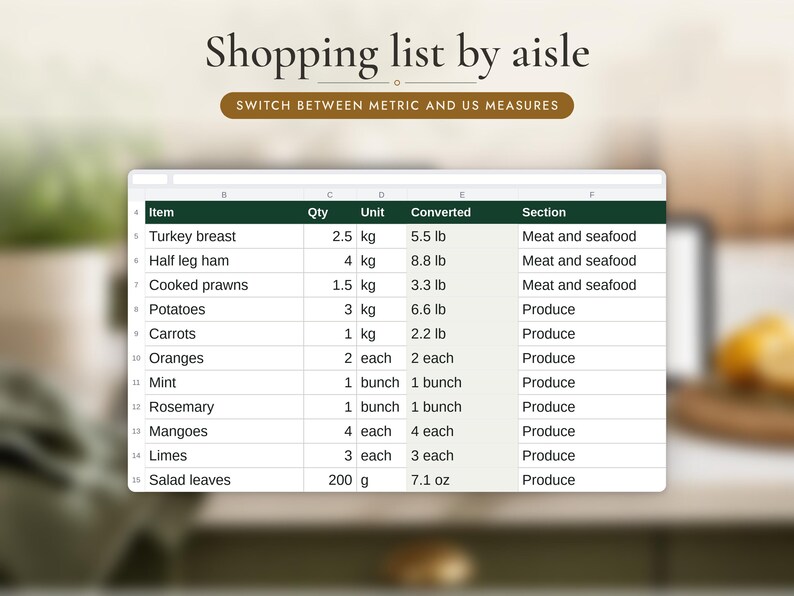
Task: Click the 'kg' unit for Carrots
Action: pos(382,334)
